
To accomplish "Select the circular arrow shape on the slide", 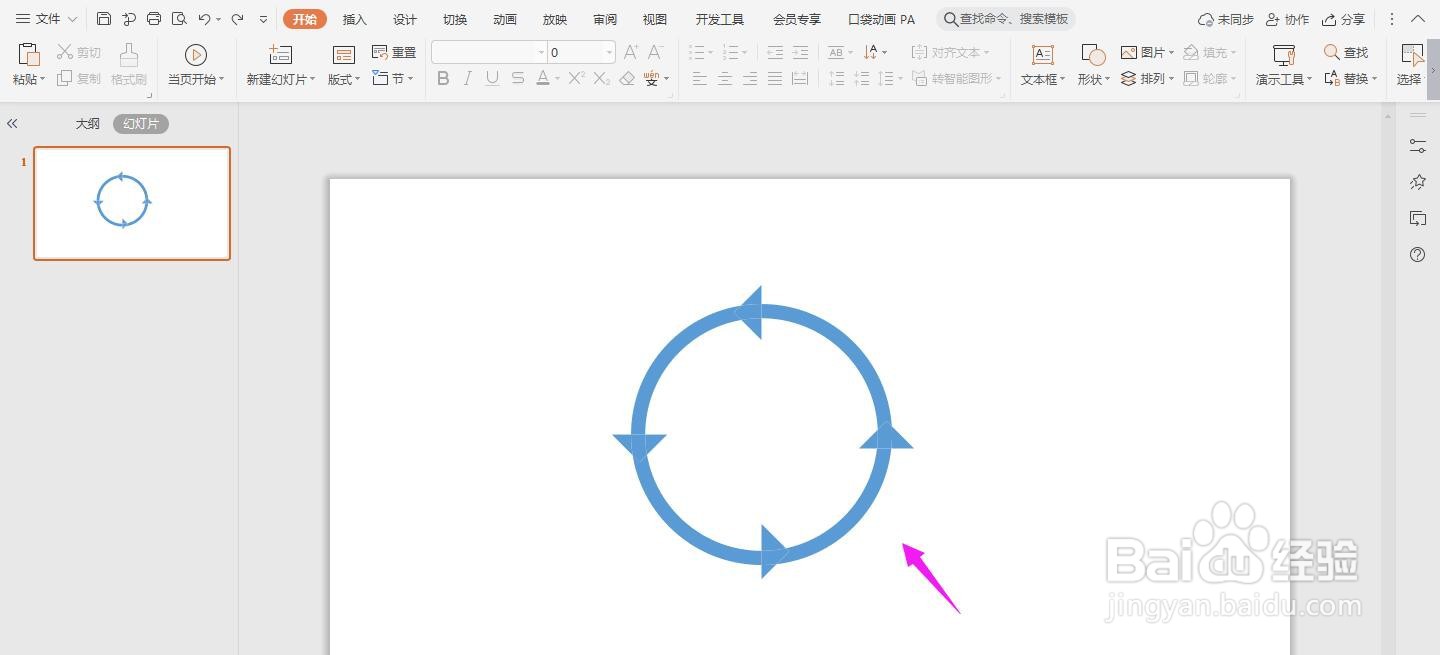I will click(x=762, y=433).
